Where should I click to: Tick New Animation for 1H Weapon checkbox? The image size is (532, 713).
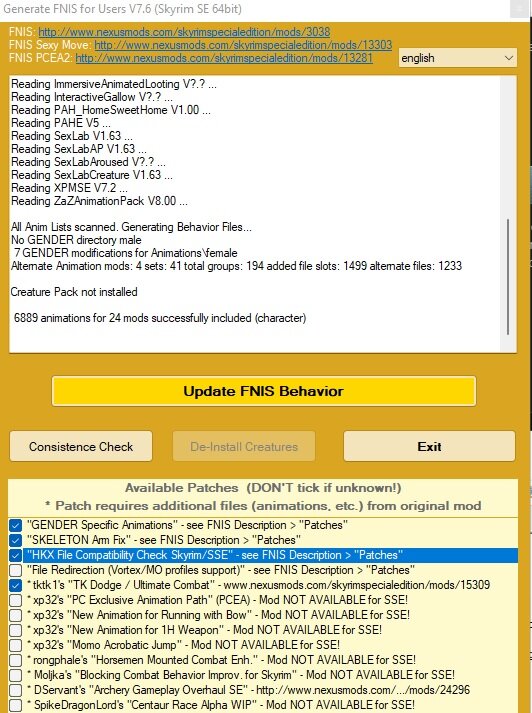15,630
